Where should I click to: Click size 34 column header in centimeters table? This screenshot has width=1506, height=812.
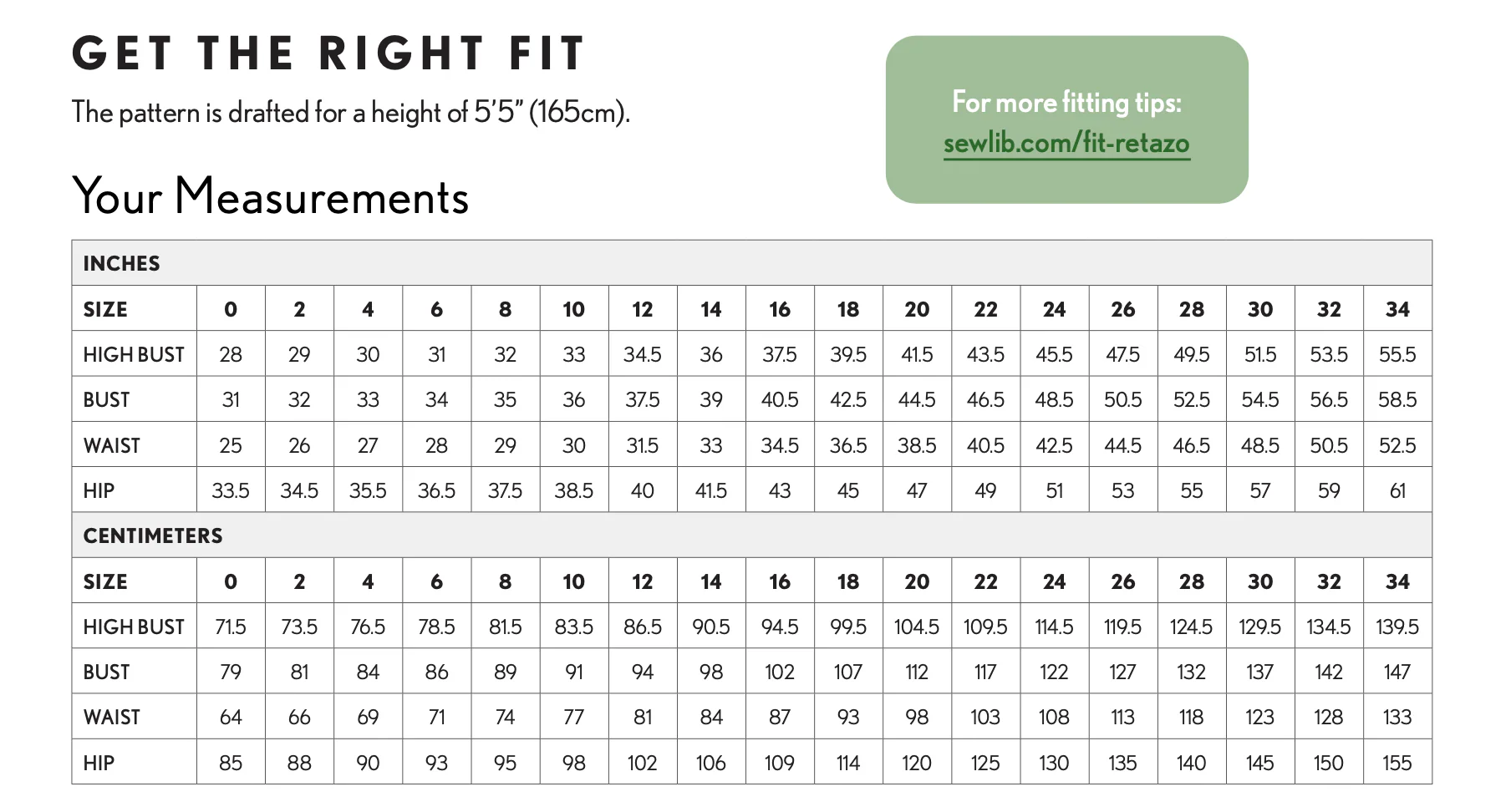[1397, 581]
